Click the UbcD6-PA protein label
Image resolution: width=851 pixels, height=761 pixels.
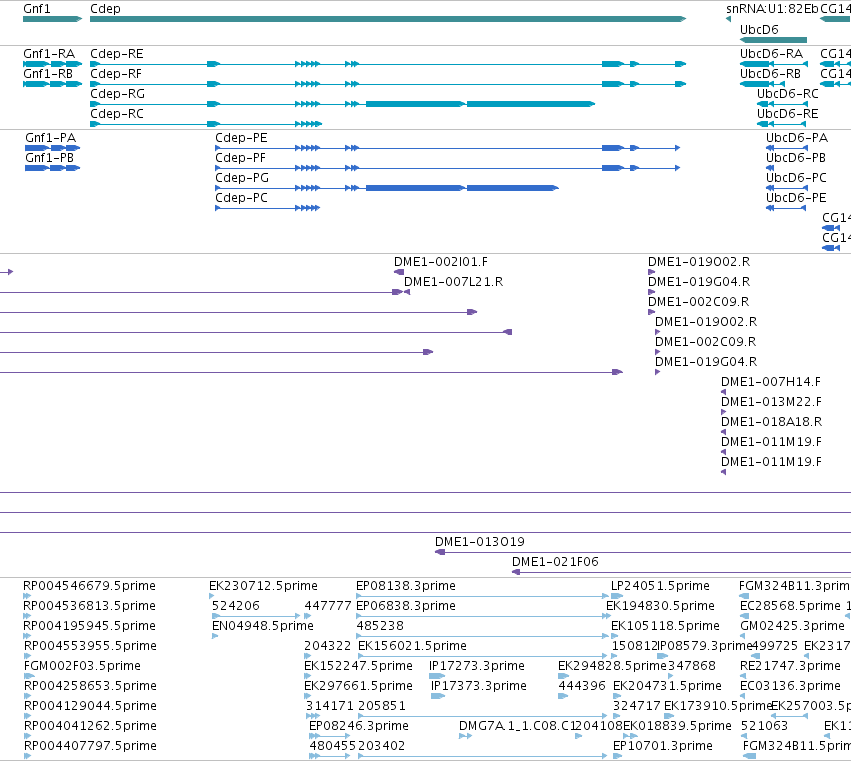coord(797,138)
